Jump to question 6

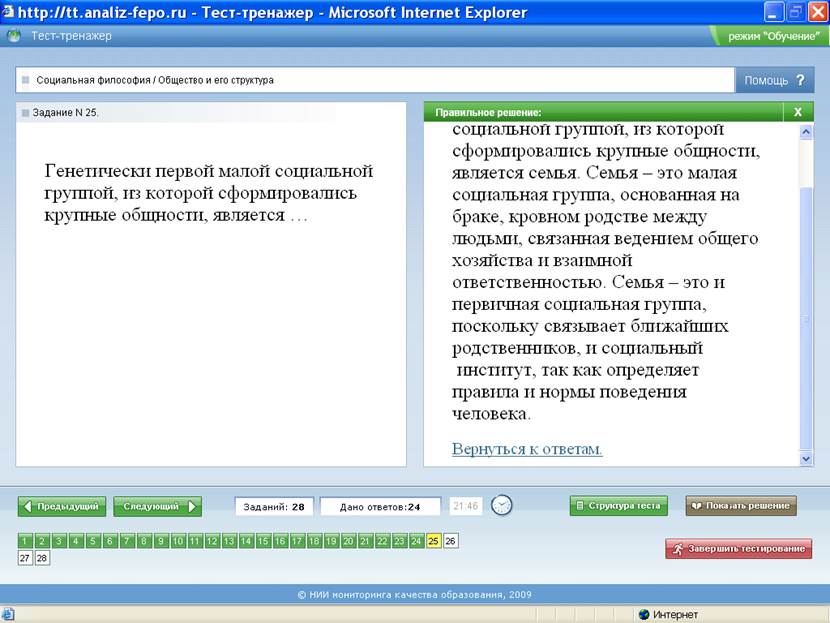click(x=110, y=541)
